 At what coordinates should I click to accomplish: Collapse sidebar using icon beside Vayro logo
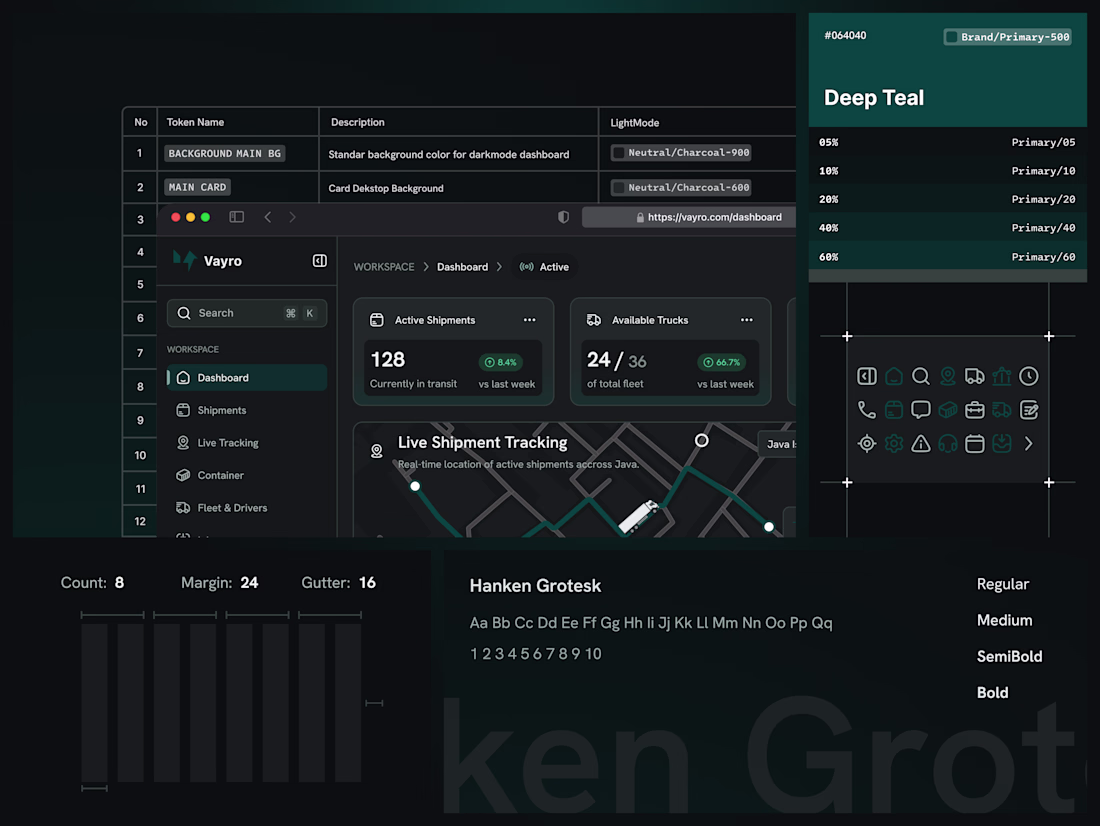coord(319,261)
